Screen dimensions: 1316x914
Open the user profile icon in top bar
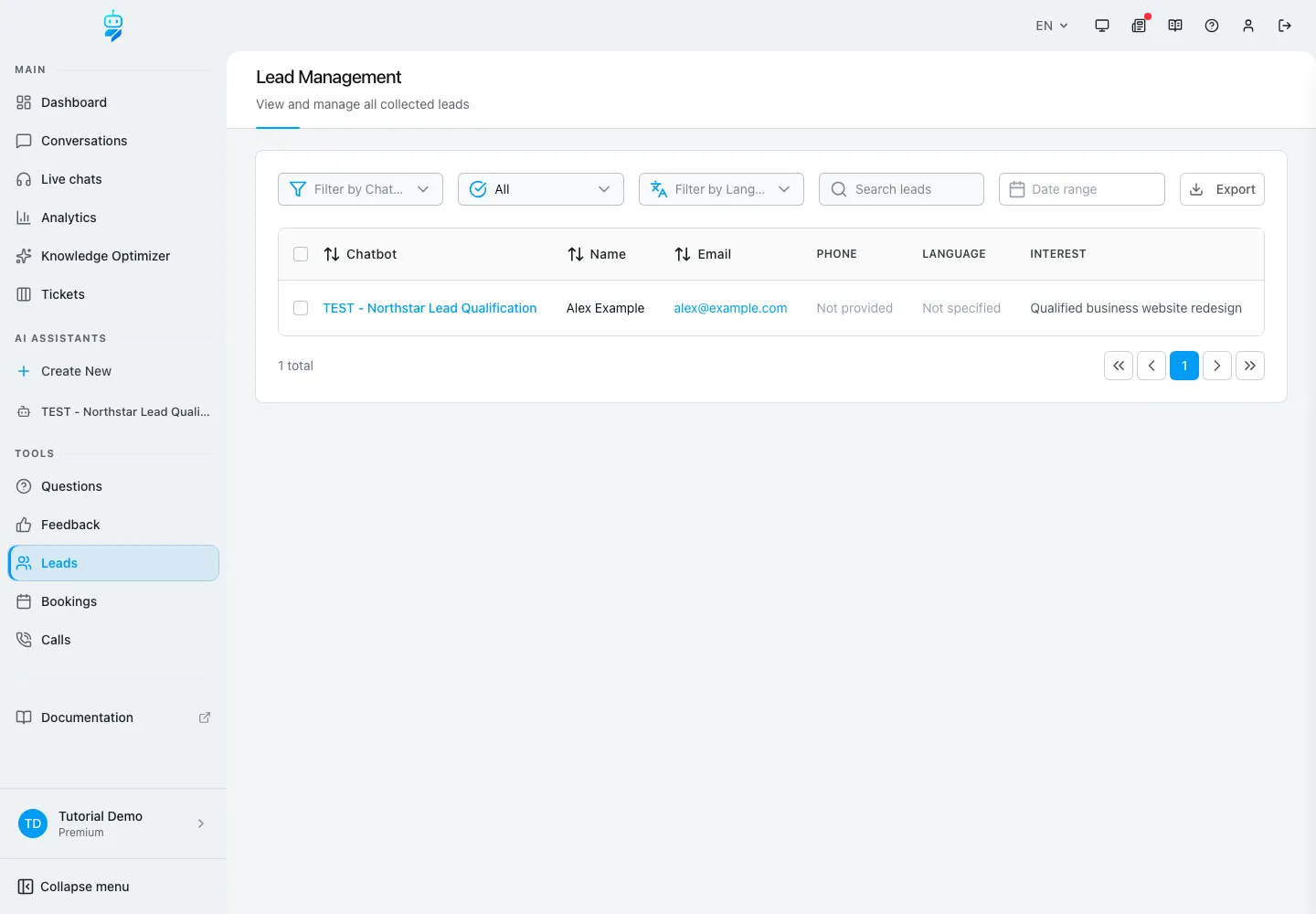point(1248,26)
